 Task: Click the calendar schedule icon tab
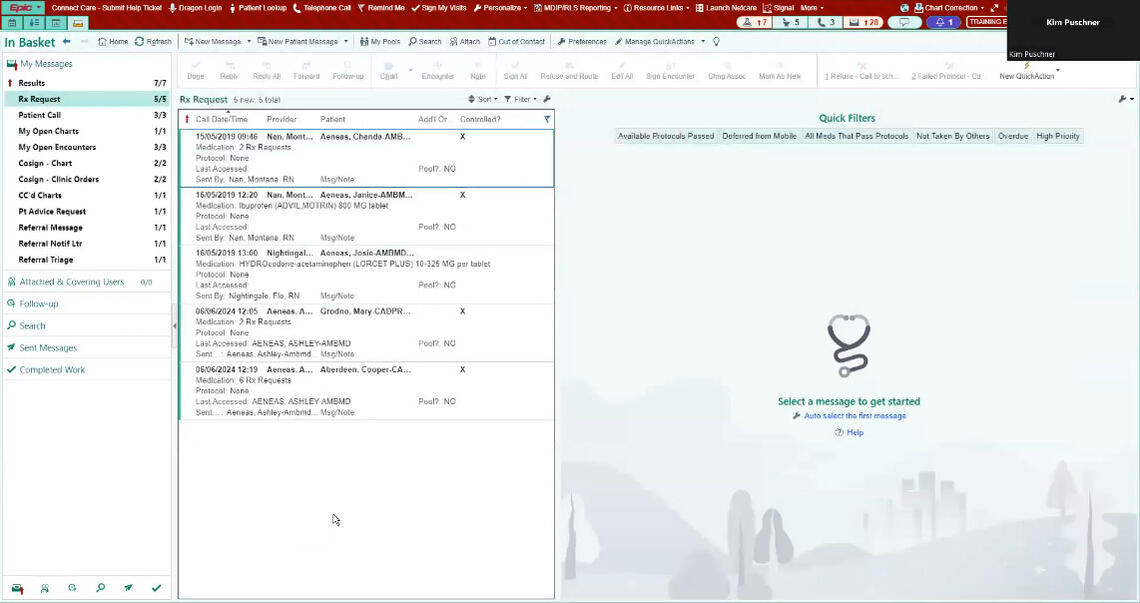pyautogui.click(x=12, y=23)
